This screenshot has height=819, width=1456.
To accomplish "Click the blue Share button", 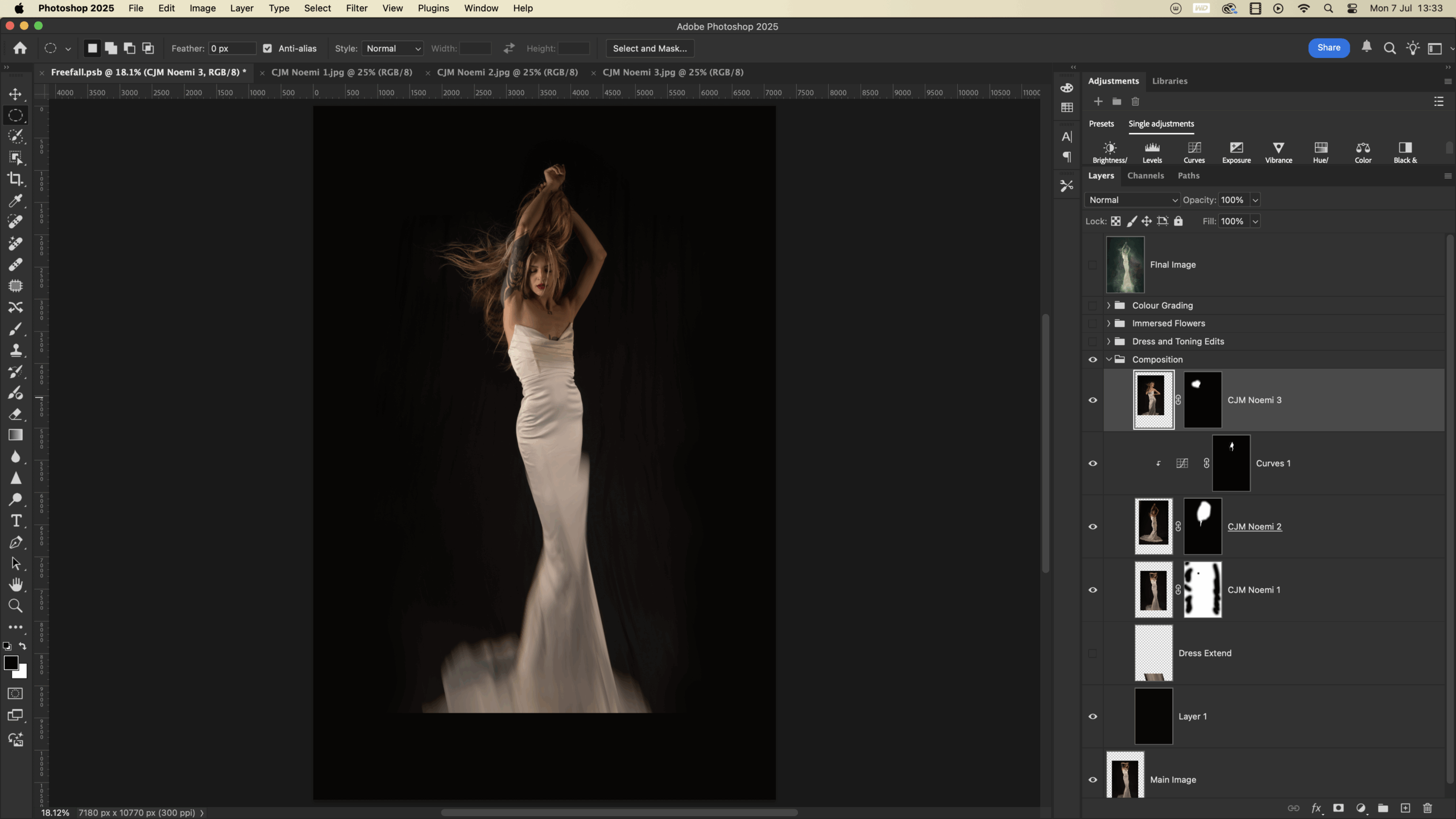I will pyautogui.click(x=1329, y=48).
